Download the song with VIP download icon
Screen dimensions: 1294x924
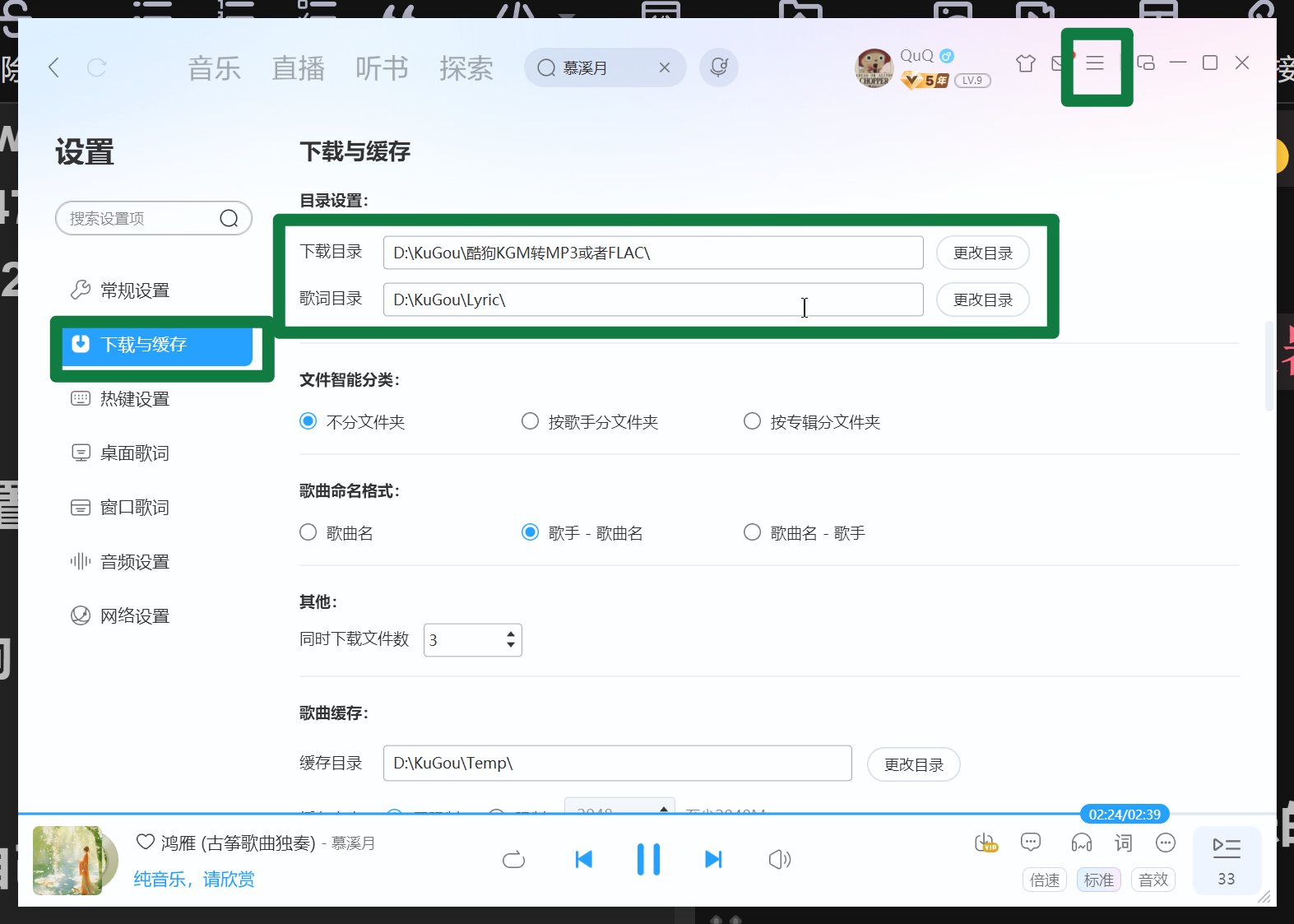(986, 843)
